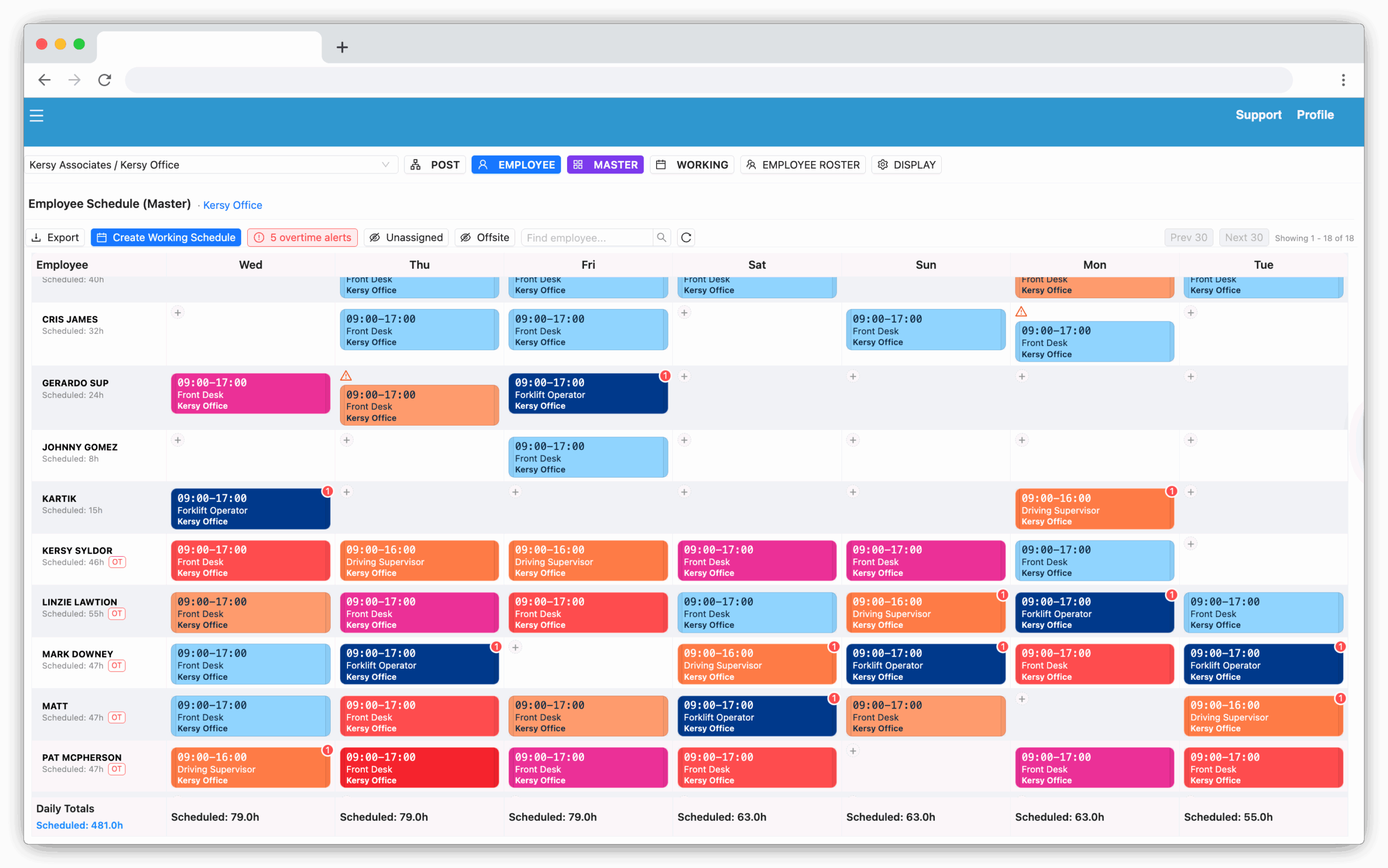Click warning triangle on Cris James's Monday

pyautogui.click(x=1020, y=312)
